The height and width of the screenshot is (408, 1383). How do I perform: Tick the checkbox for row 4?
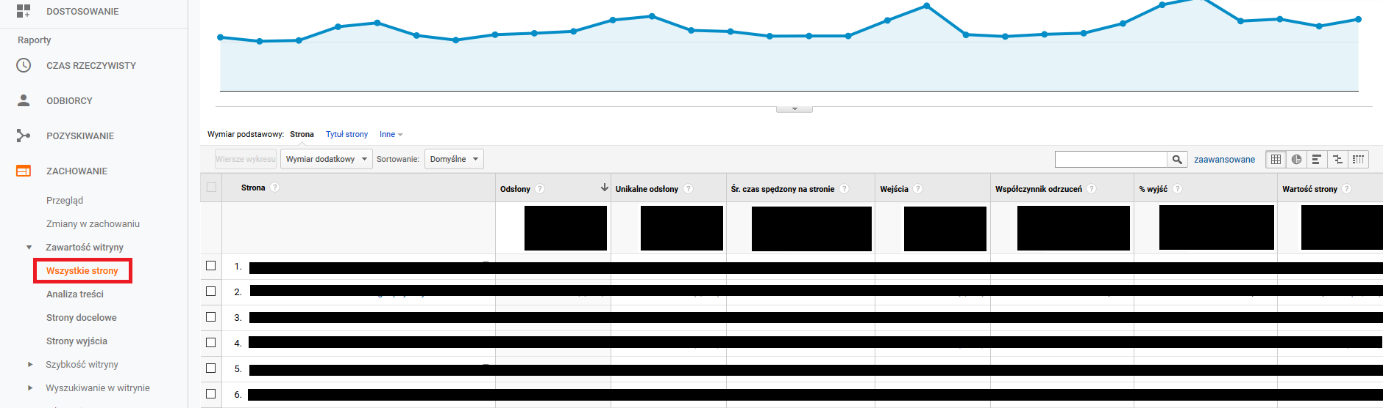211,342
